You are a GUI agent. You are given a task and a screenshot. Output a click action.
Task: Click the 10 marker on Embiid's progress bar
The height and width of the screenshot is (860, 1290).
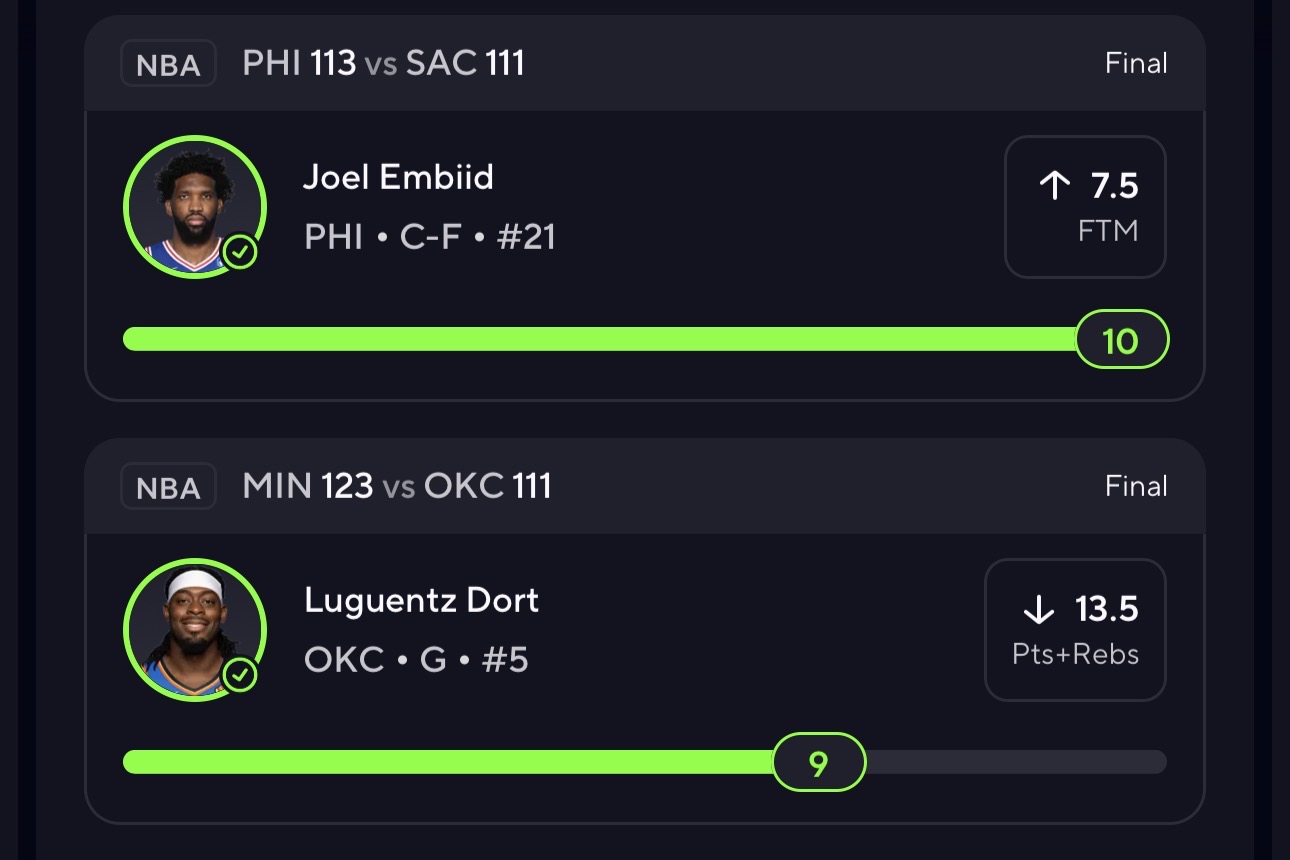pyautogui.click(x=1121, y=340)
